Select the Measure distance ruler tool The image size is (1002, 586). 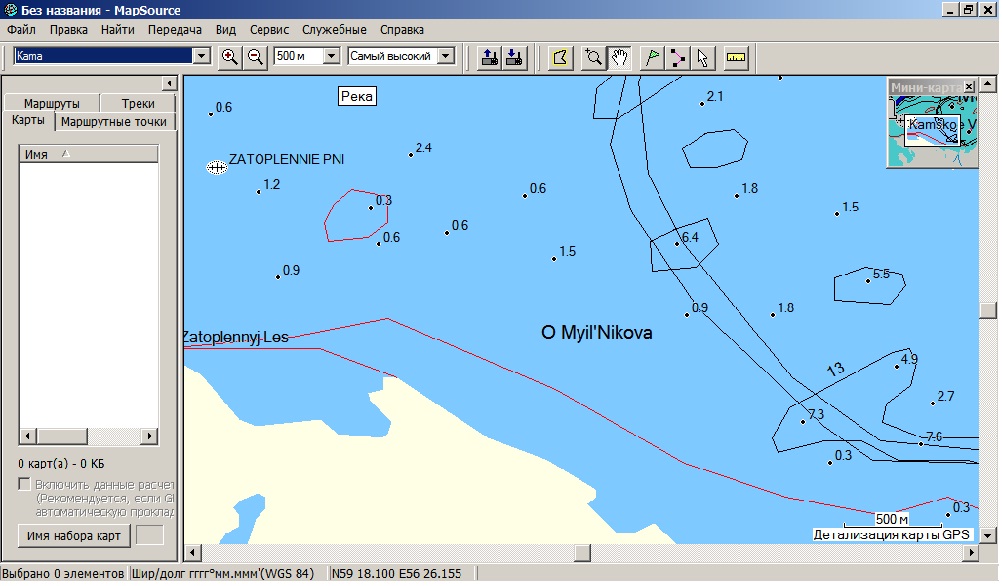pos(736,57)
